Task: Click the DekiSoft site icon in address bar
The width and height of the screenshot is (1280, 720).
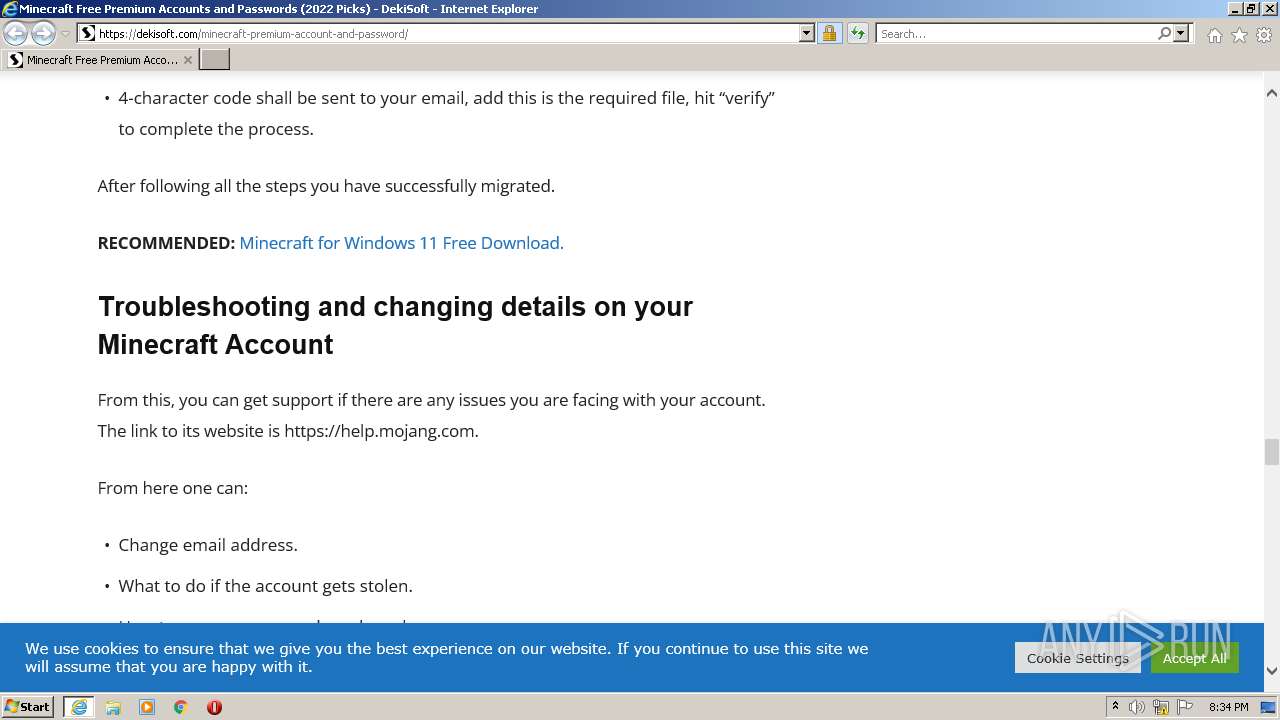Action: (x=88, y=33)
